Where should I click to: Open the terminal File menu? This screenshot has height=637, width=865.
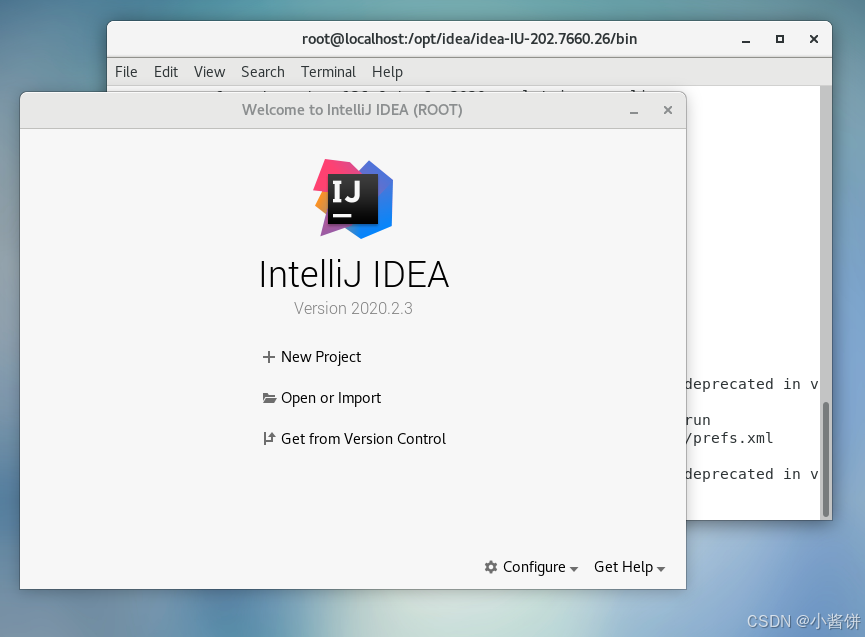(126, 72)
